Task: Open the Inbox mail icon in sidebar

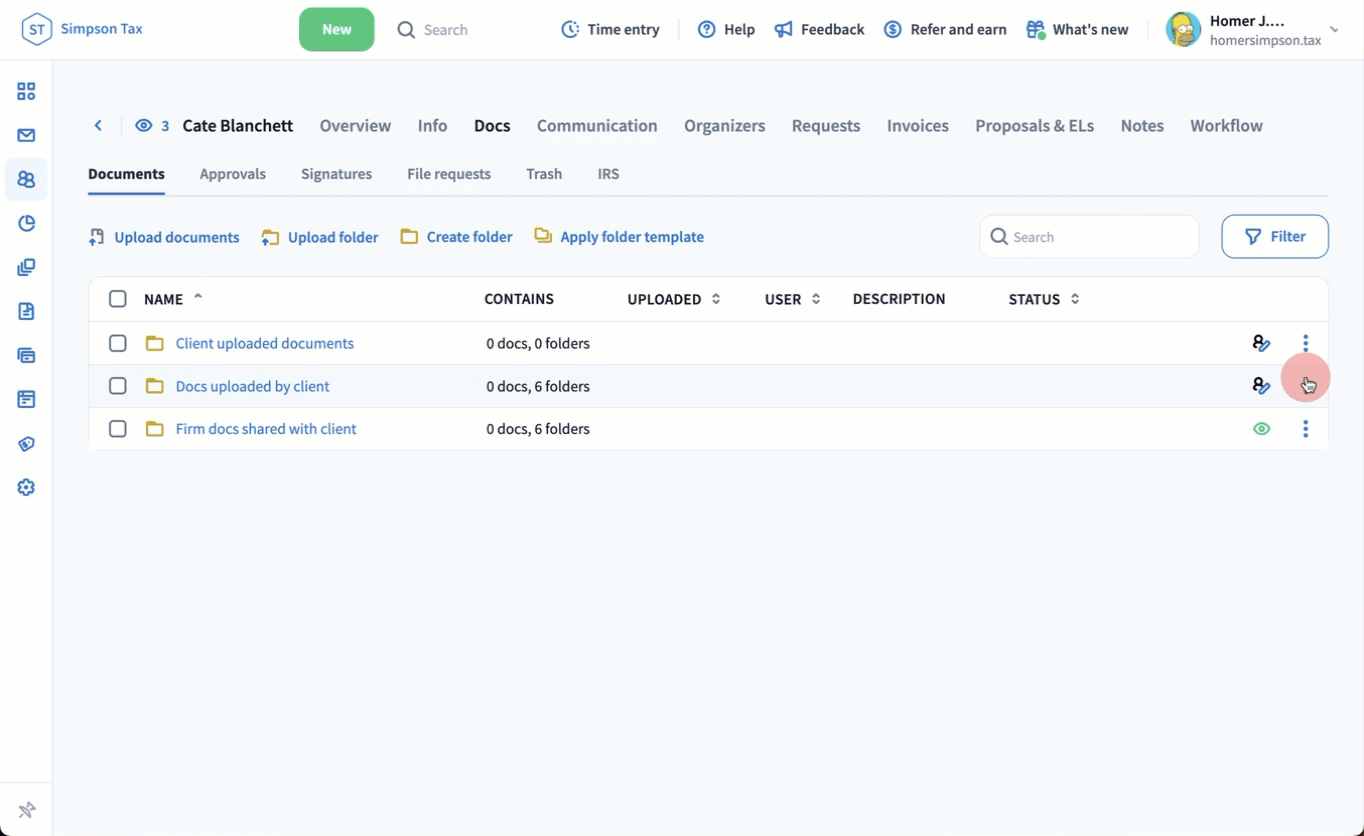Action: (x=26, y=136)
